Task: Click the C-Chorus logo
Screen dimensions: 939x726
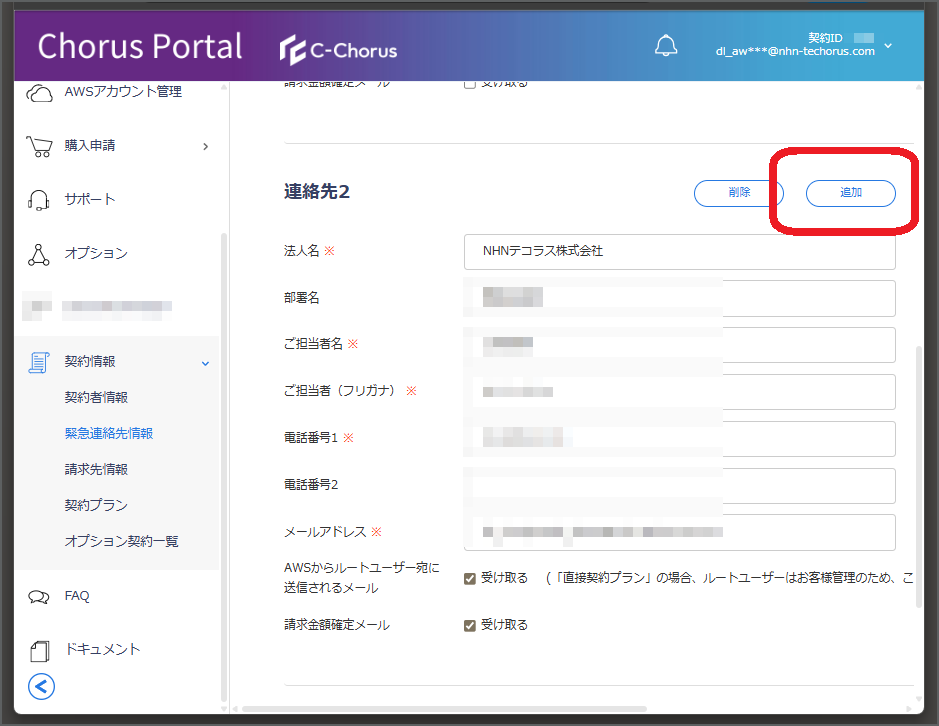Action: [x=338, y=50]
